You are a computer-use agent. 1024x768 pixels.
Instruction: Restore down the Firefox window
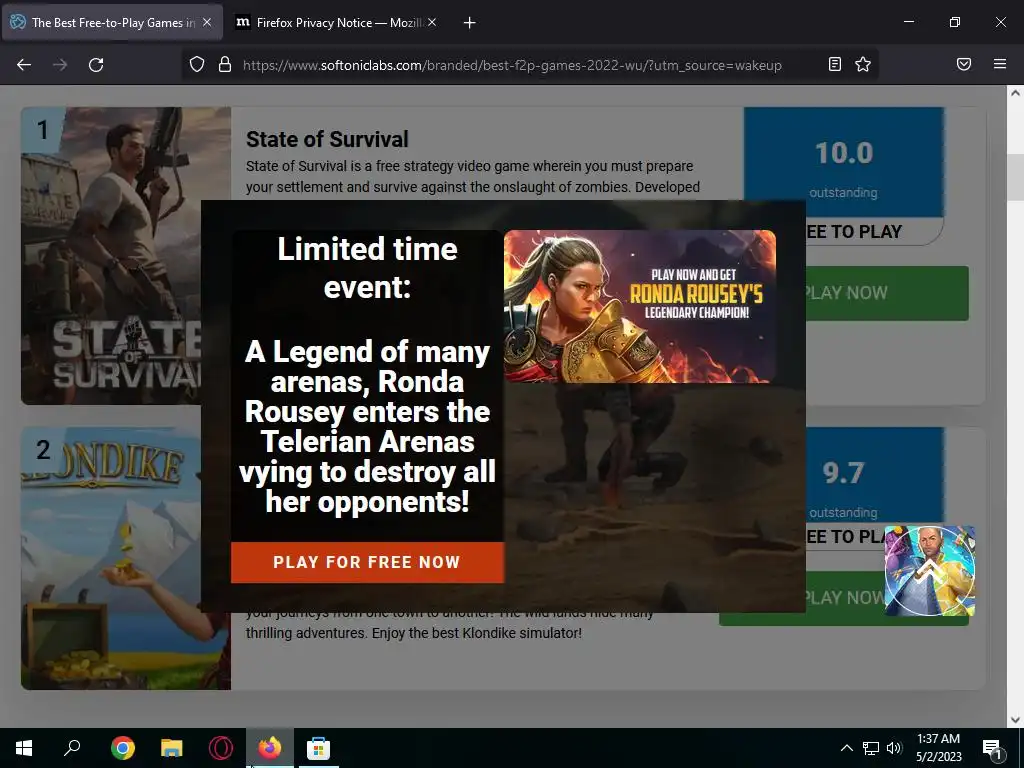(x=955, y=22)
